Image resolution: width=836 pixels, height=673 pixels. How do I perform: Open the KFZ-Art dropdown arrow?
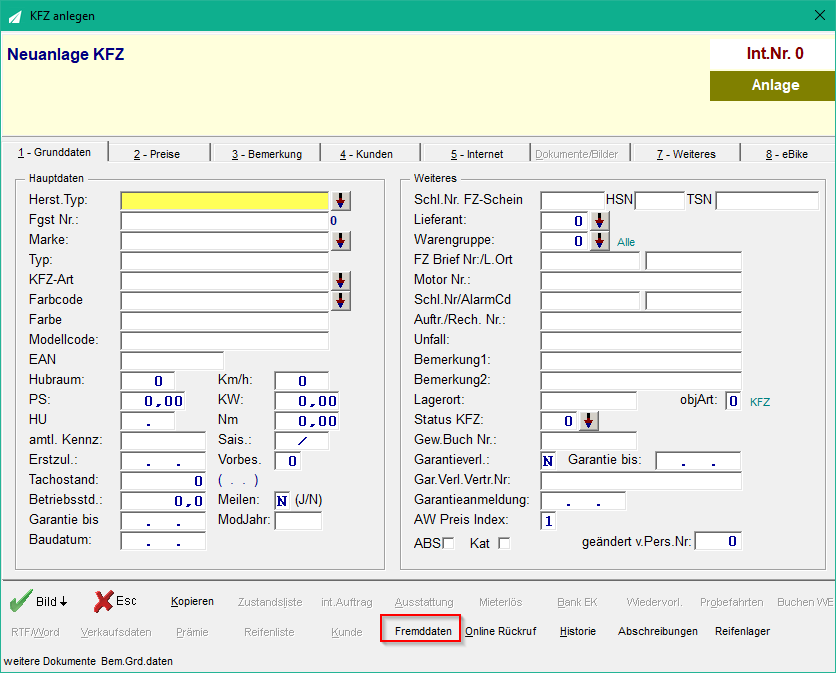341,281
